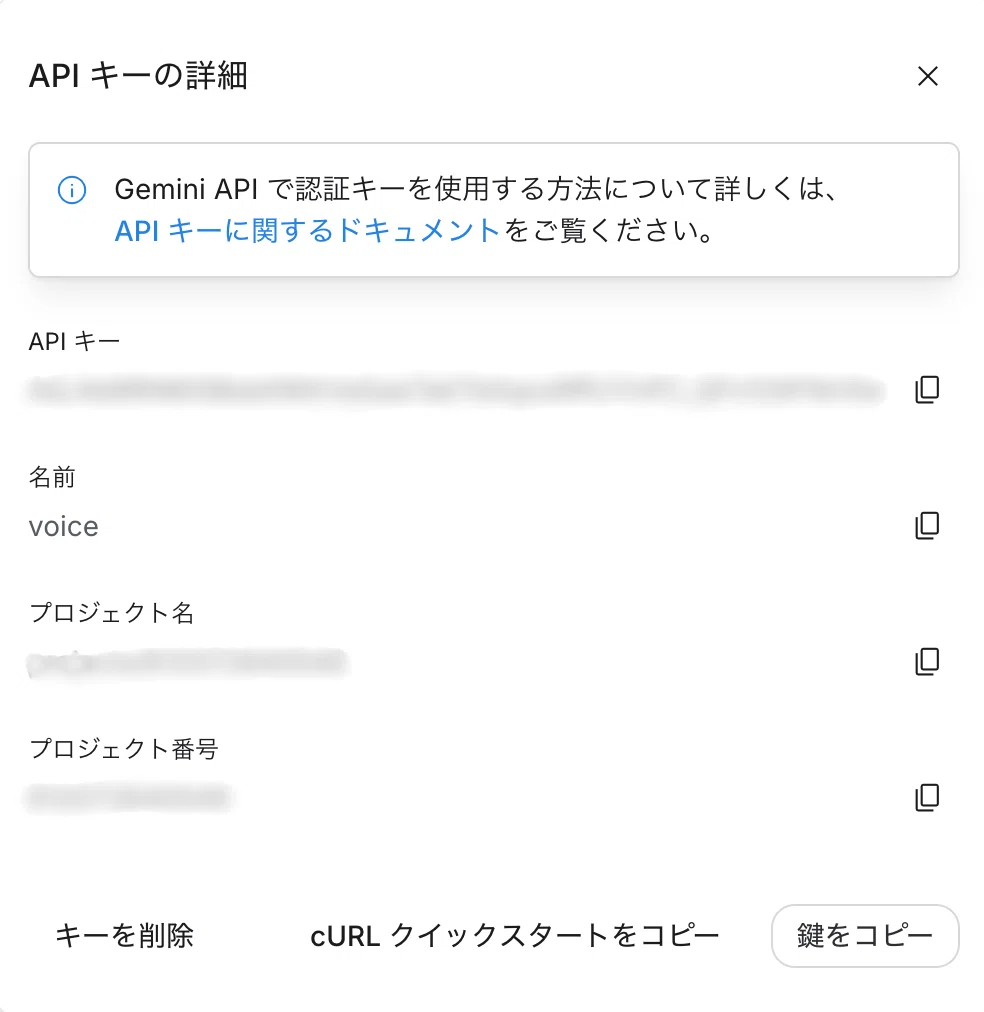This screenshot has width=984, height=1012.
Task: Click the キーを削除 button
Action: (x=125, y=935)
